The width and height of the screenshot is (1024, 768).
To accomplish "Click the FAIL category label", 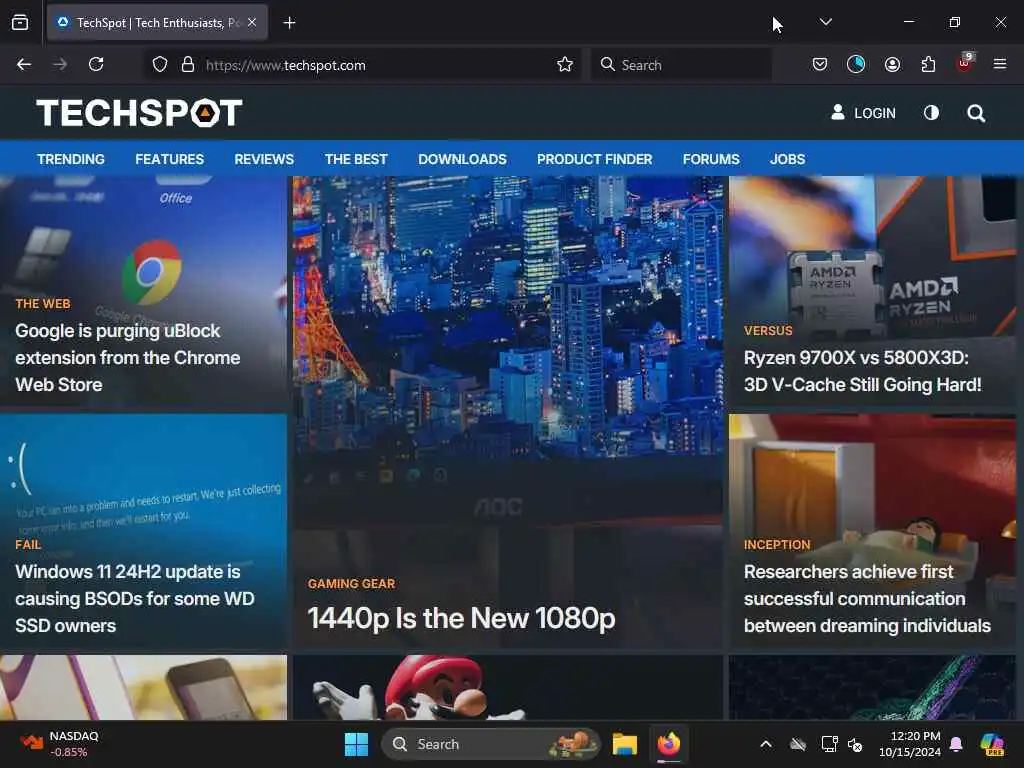I will [27, 545].
